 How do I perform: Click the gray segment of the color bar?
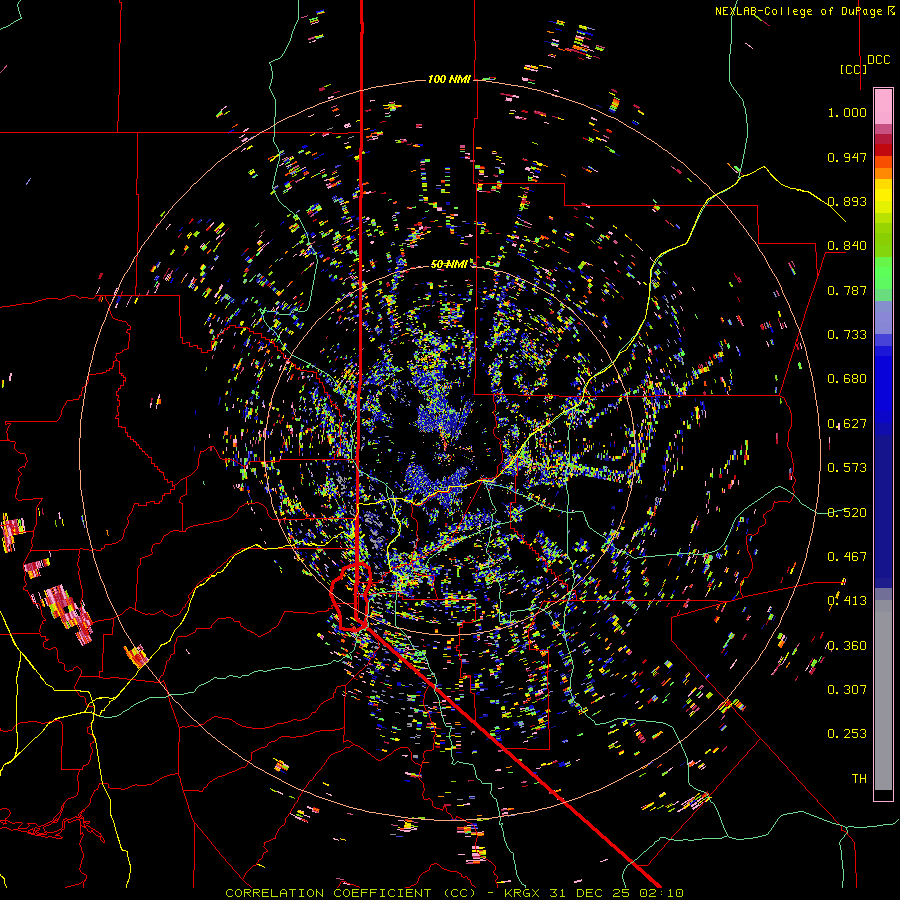(883, 695)
